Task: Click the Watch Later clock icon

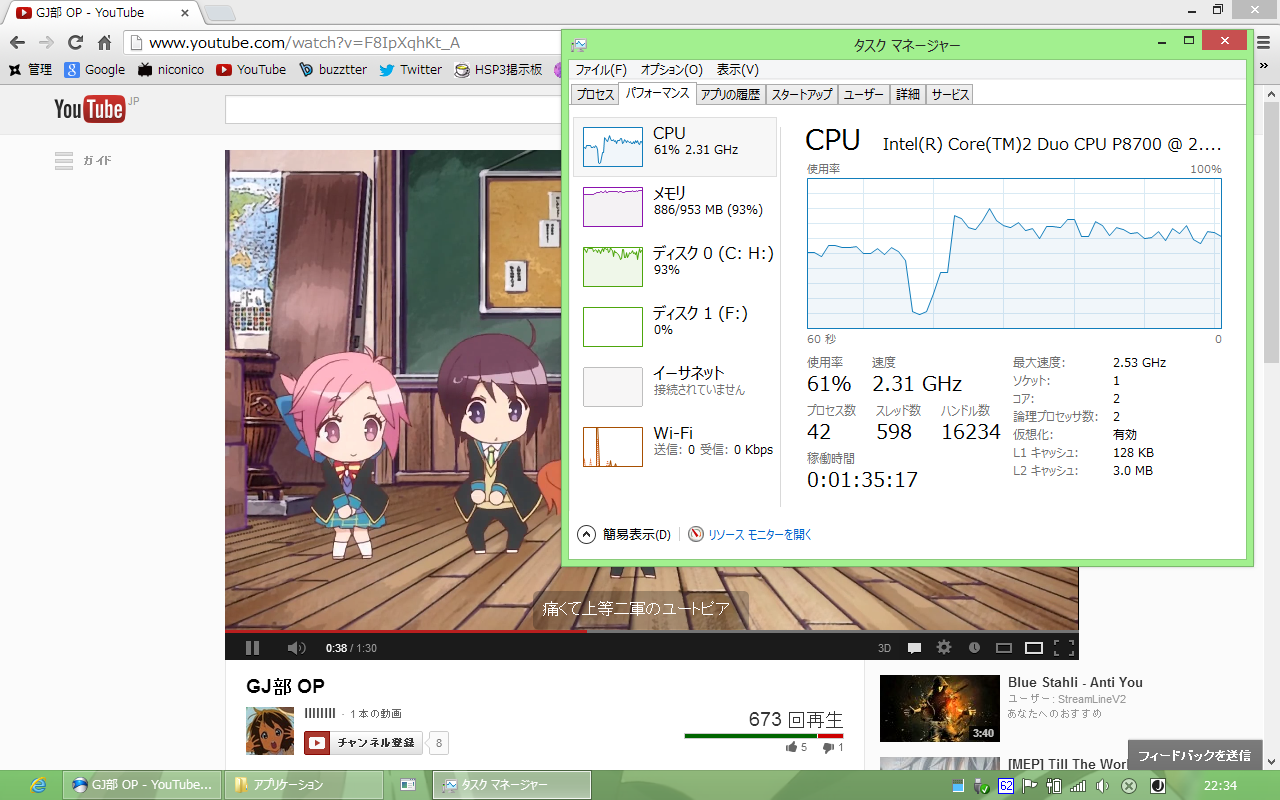Action: [974, 648]
